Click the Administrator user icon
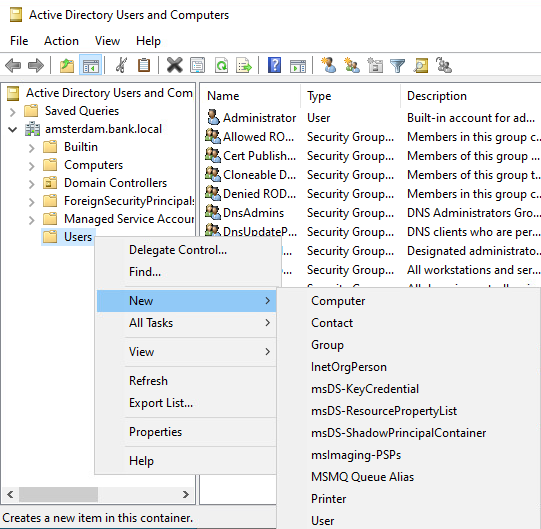 (x=213, y=117)
